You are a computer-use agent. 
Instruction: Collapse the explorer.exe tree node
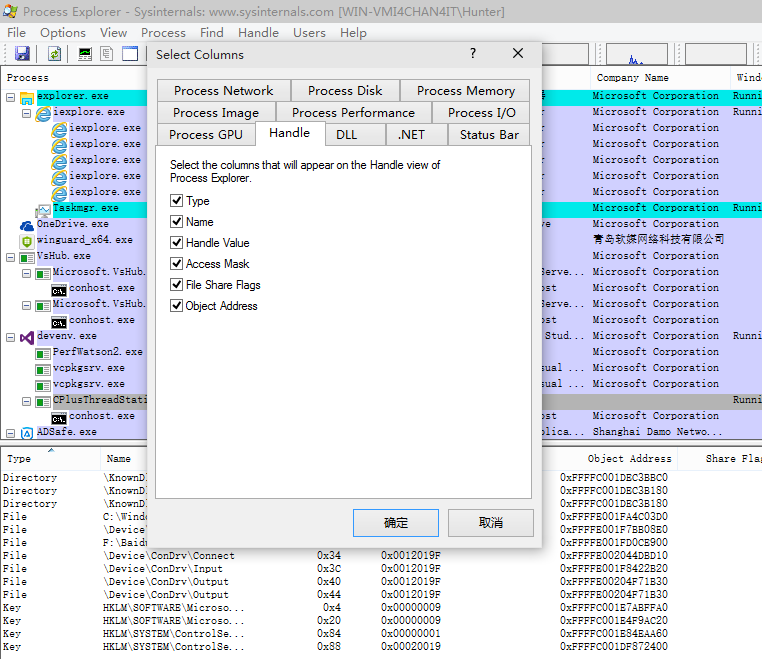11,98
